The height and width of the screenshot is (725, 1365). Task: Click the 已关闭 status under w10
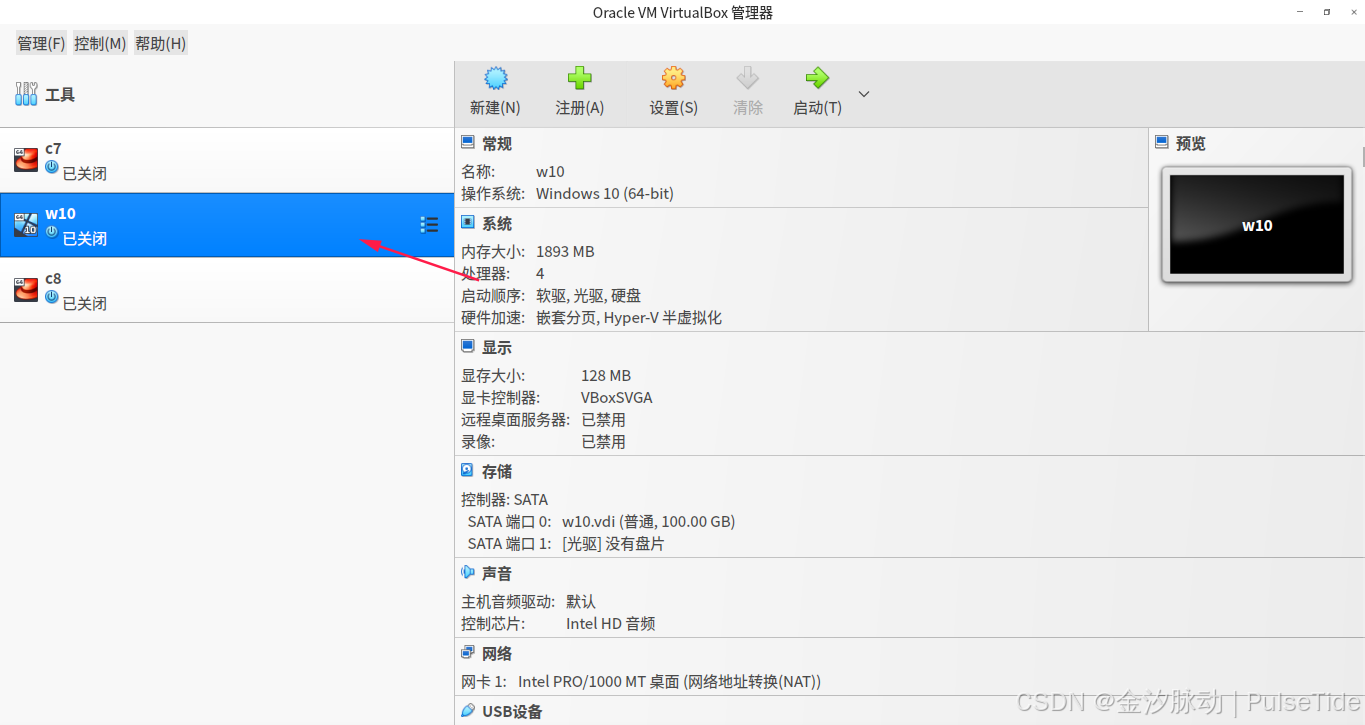click(x=85, y=238)
